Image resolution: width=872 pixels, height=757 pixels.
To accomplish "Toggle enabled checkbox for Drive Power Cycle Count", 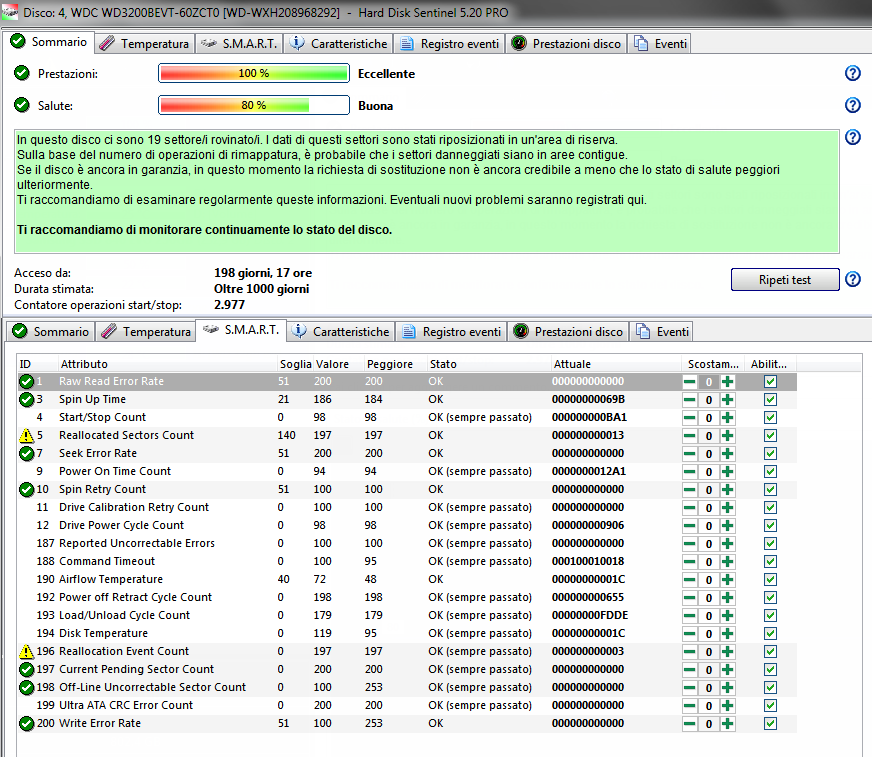I will [x=770, y=526].
